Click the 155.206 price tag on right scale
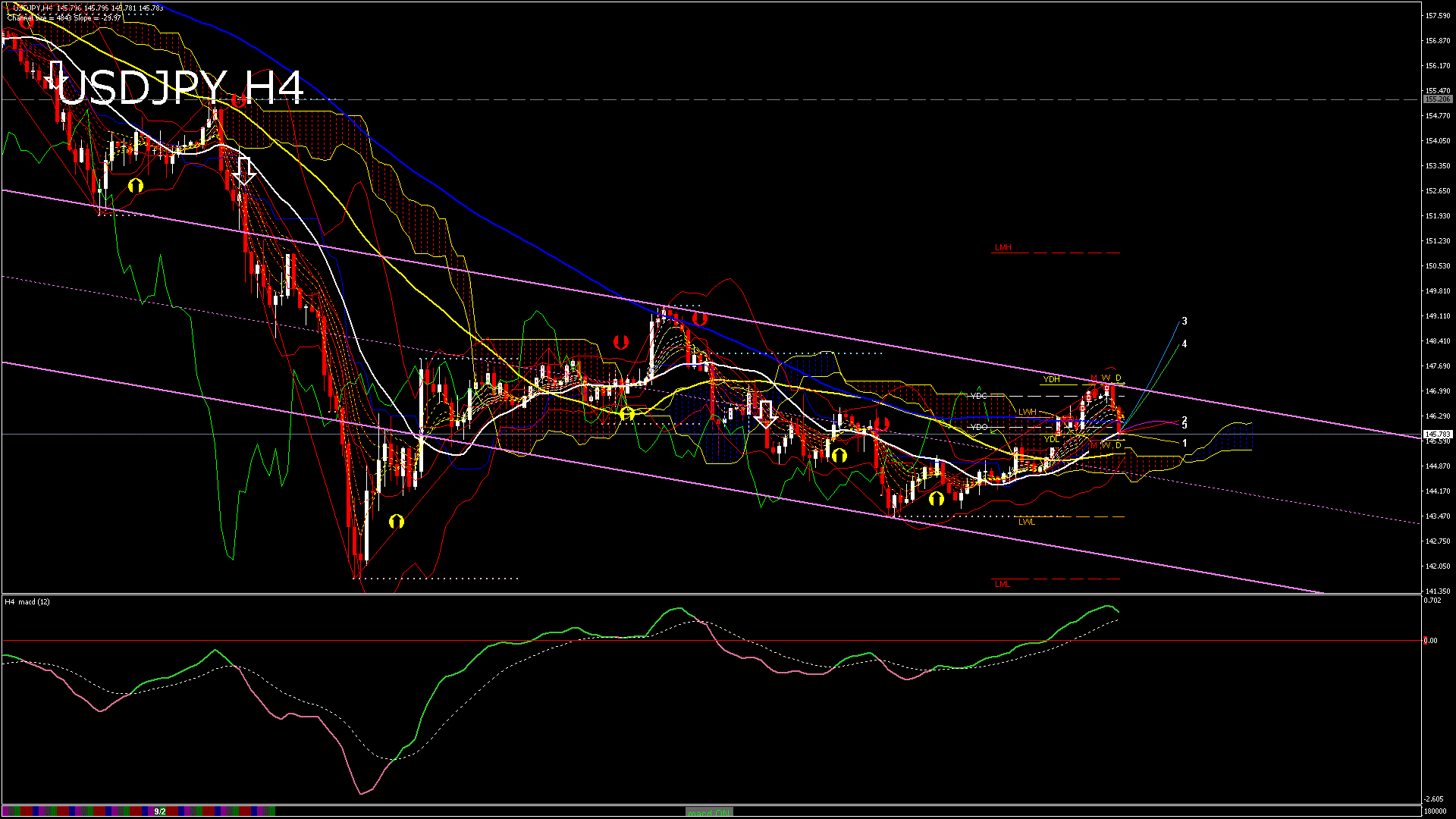The image size is (1456, 819). (1437, 99)
